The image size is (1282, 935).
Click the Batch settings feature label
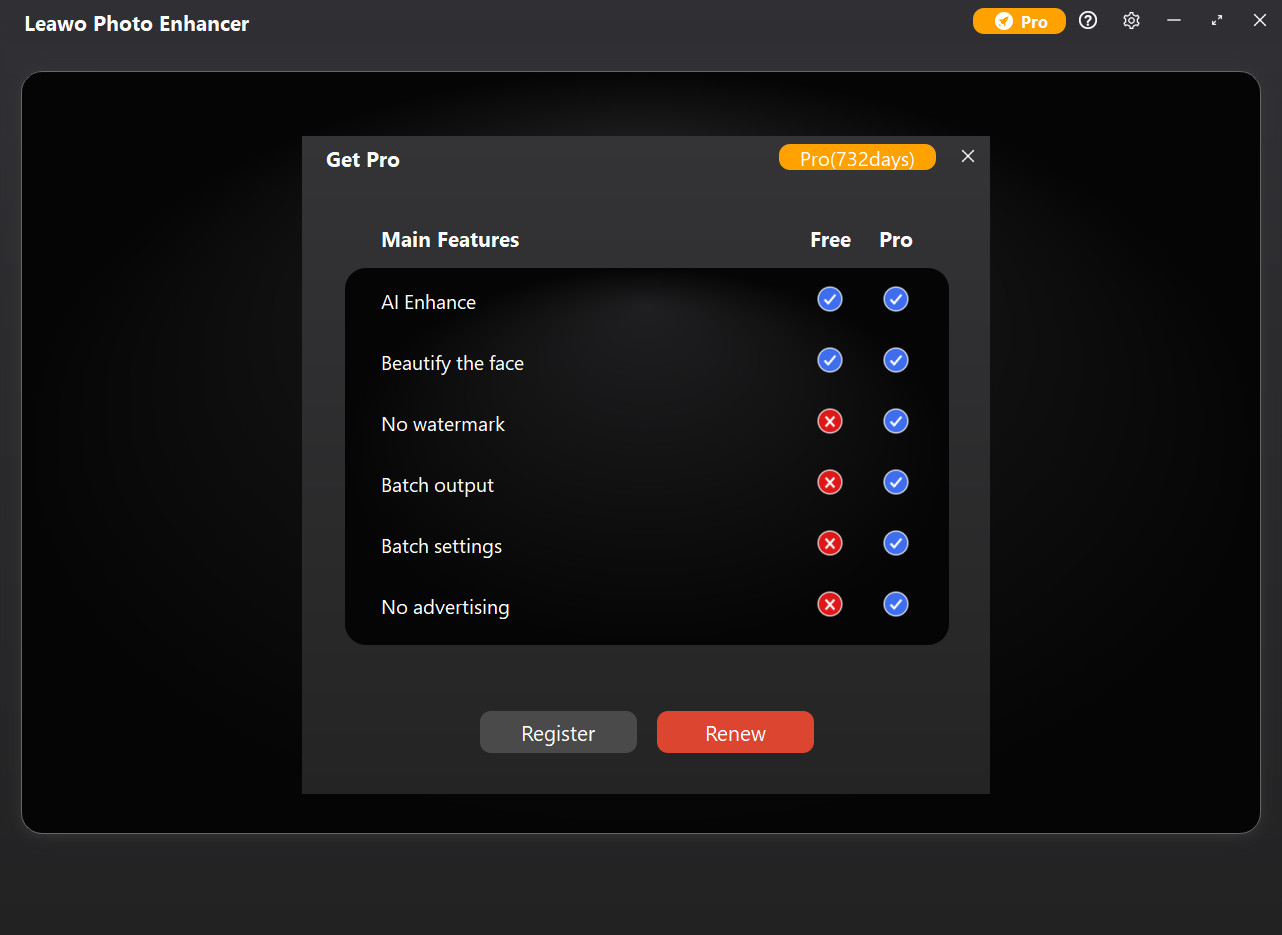(441, 546)
